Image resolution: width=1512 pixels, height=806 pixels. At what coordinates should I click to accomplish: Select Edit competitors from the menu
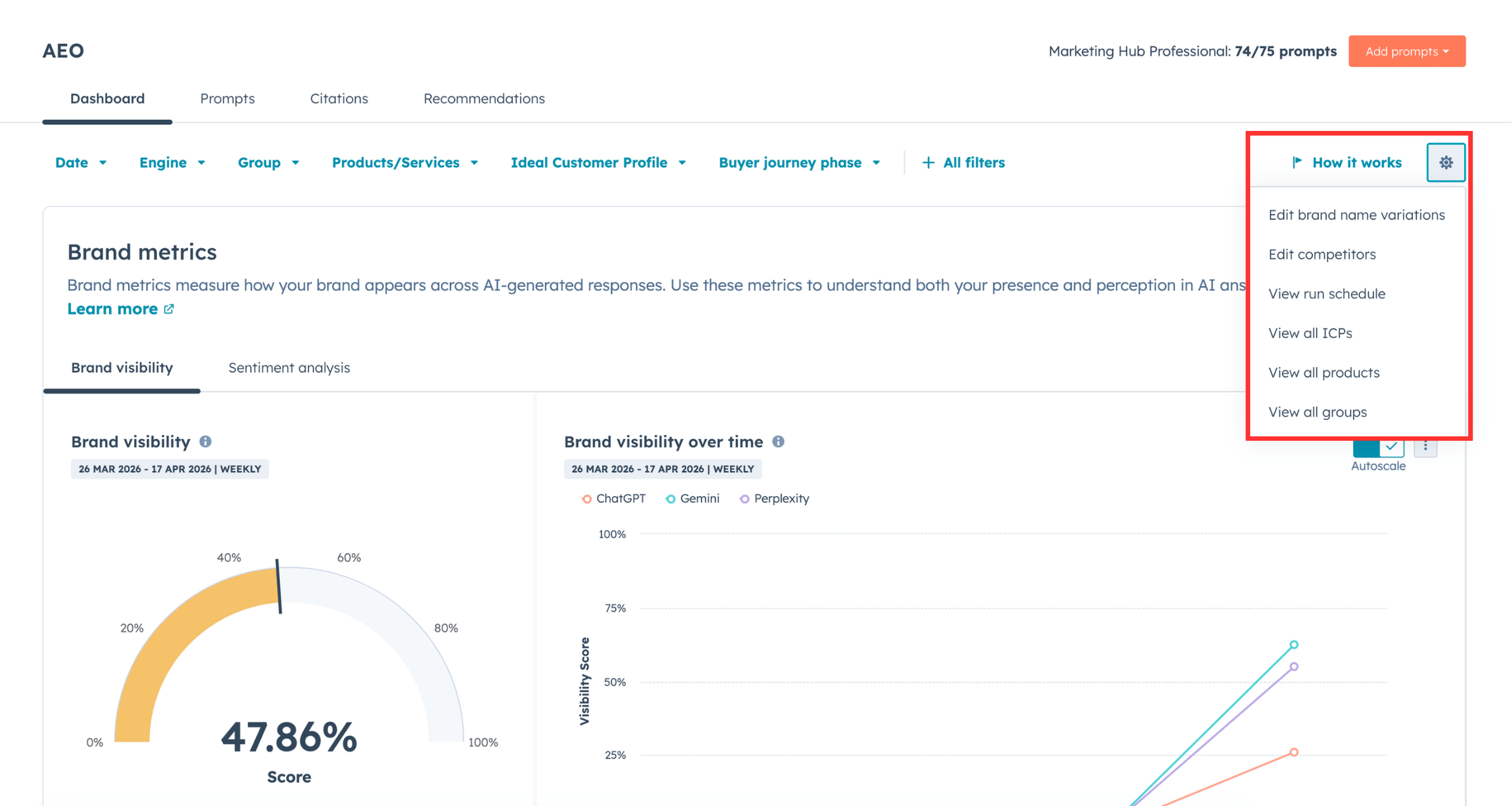1321,254
